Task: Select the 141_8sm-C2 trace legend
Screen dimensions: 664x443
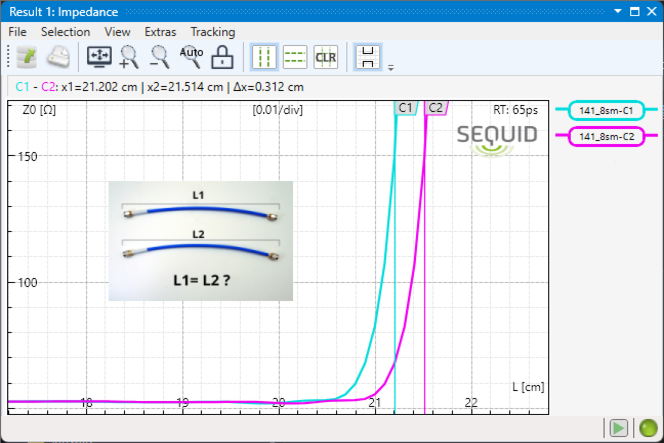Action: [607, 136]
